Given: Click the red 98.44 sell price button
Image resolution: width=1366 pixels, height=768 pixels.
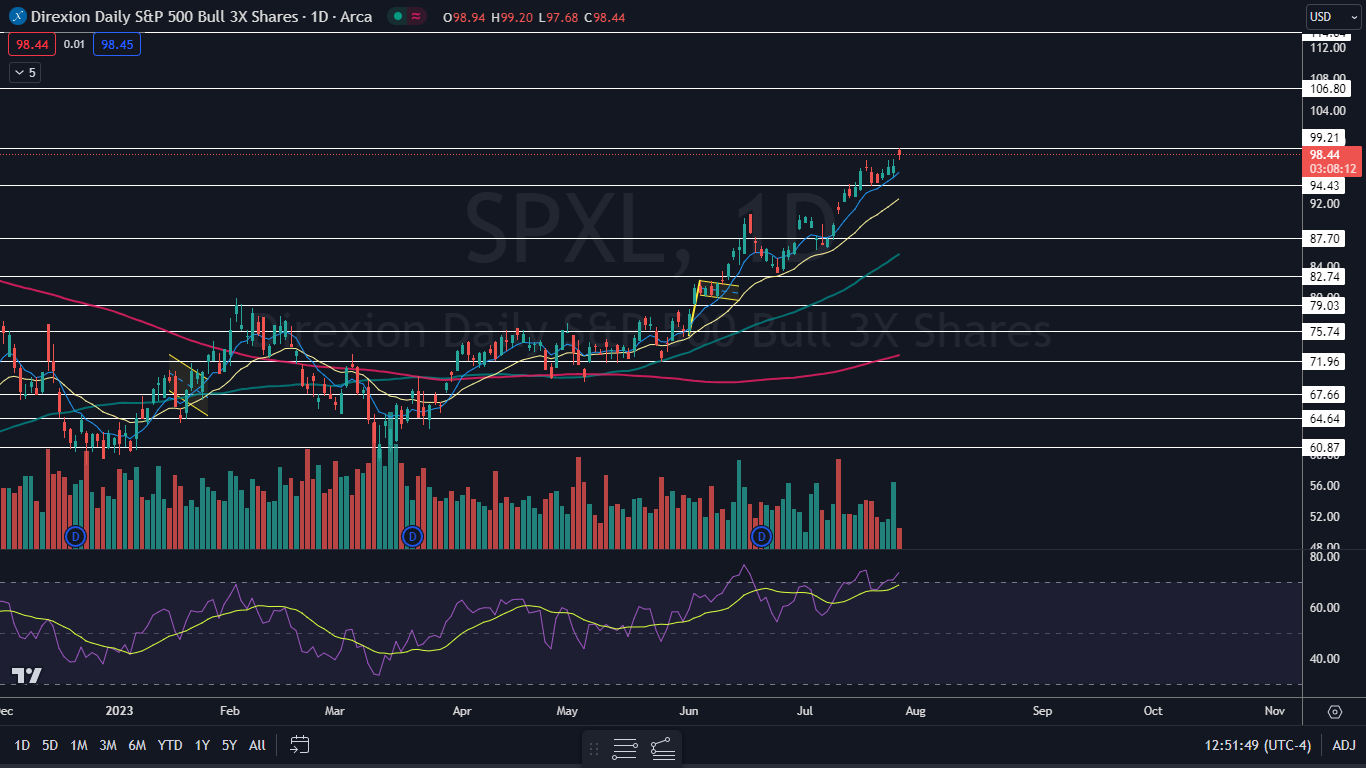Looking at the screenshot, I should 31,44.
